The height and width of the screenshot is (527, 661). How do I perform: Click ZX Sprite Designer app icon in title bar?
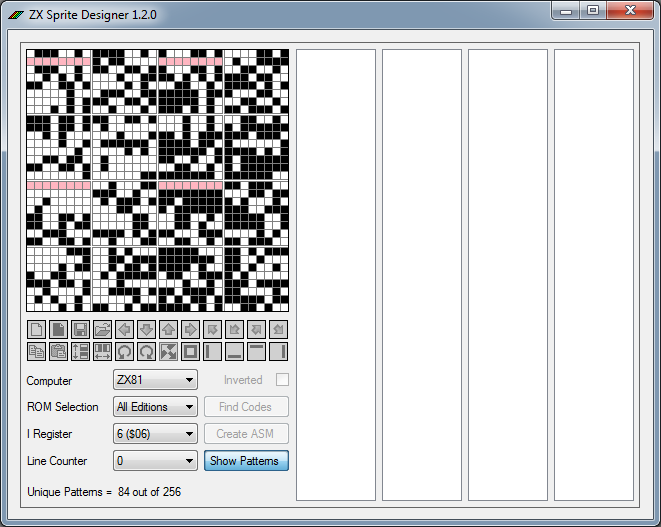[16, 15]
